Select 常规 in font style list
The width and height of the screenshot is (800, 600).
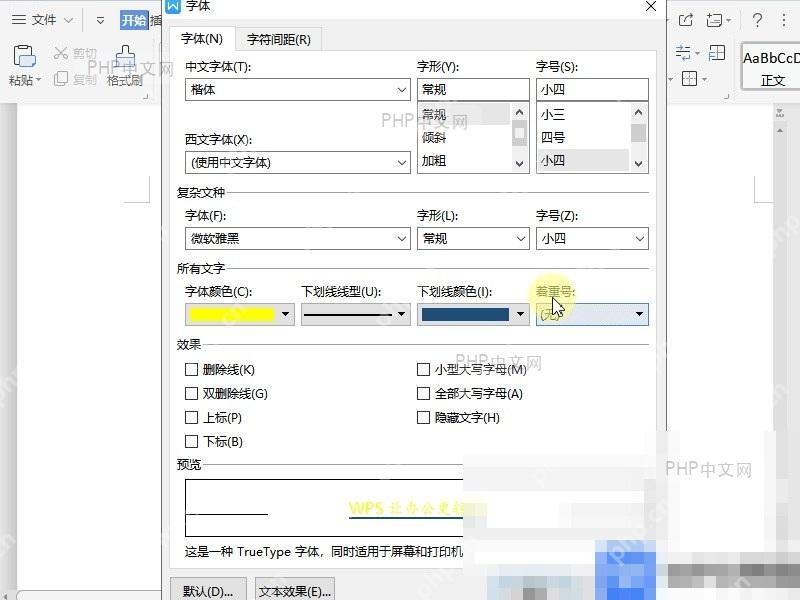465,114
